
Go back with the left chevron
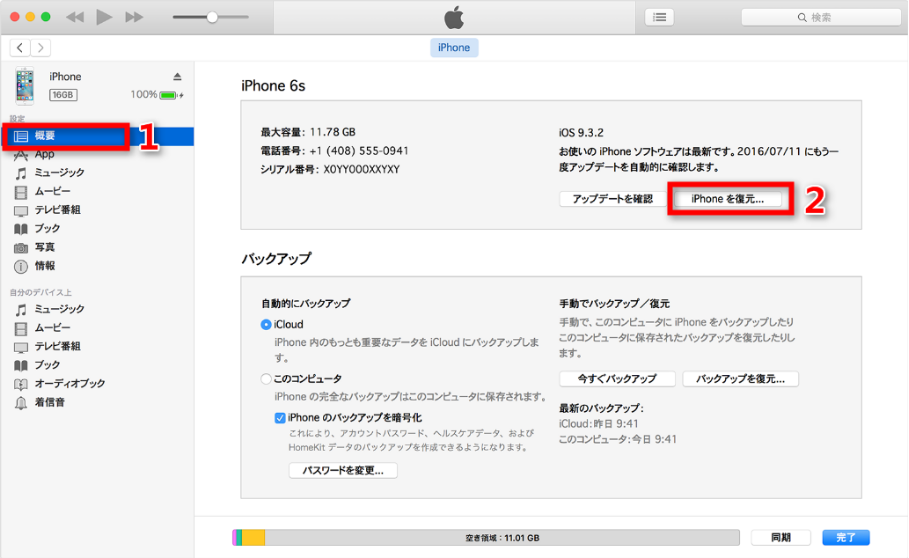click(x=20, y=48)
